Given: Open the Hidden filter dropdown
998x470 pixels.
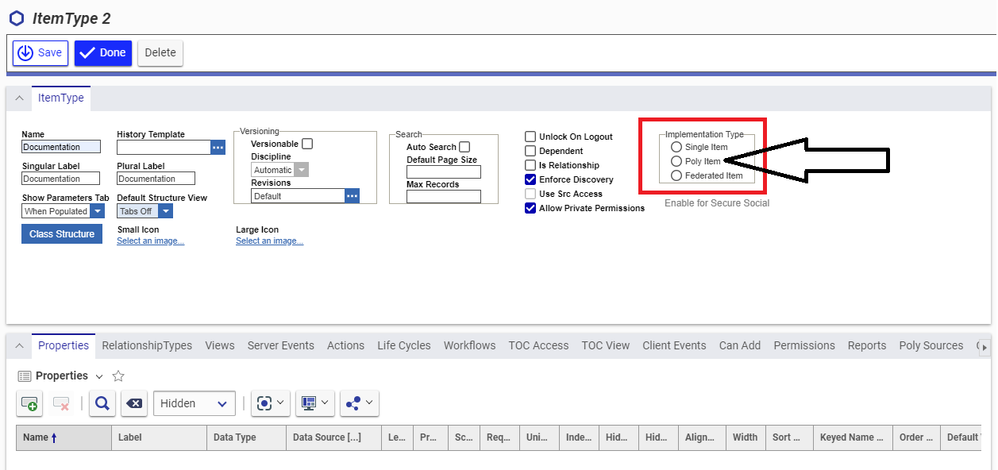Looking at the screenshot, I should pyautogui.click(x=194, y=403).
